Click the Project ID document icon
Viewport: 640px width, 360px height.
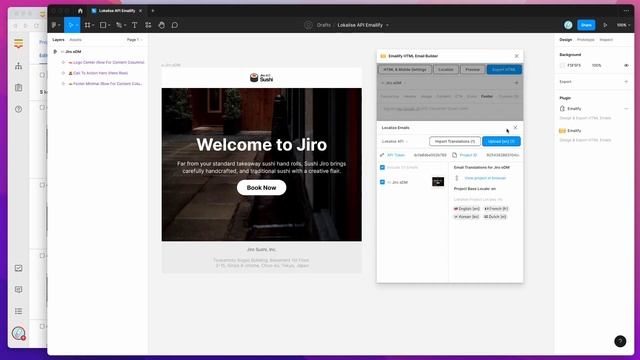click(454, 155)
